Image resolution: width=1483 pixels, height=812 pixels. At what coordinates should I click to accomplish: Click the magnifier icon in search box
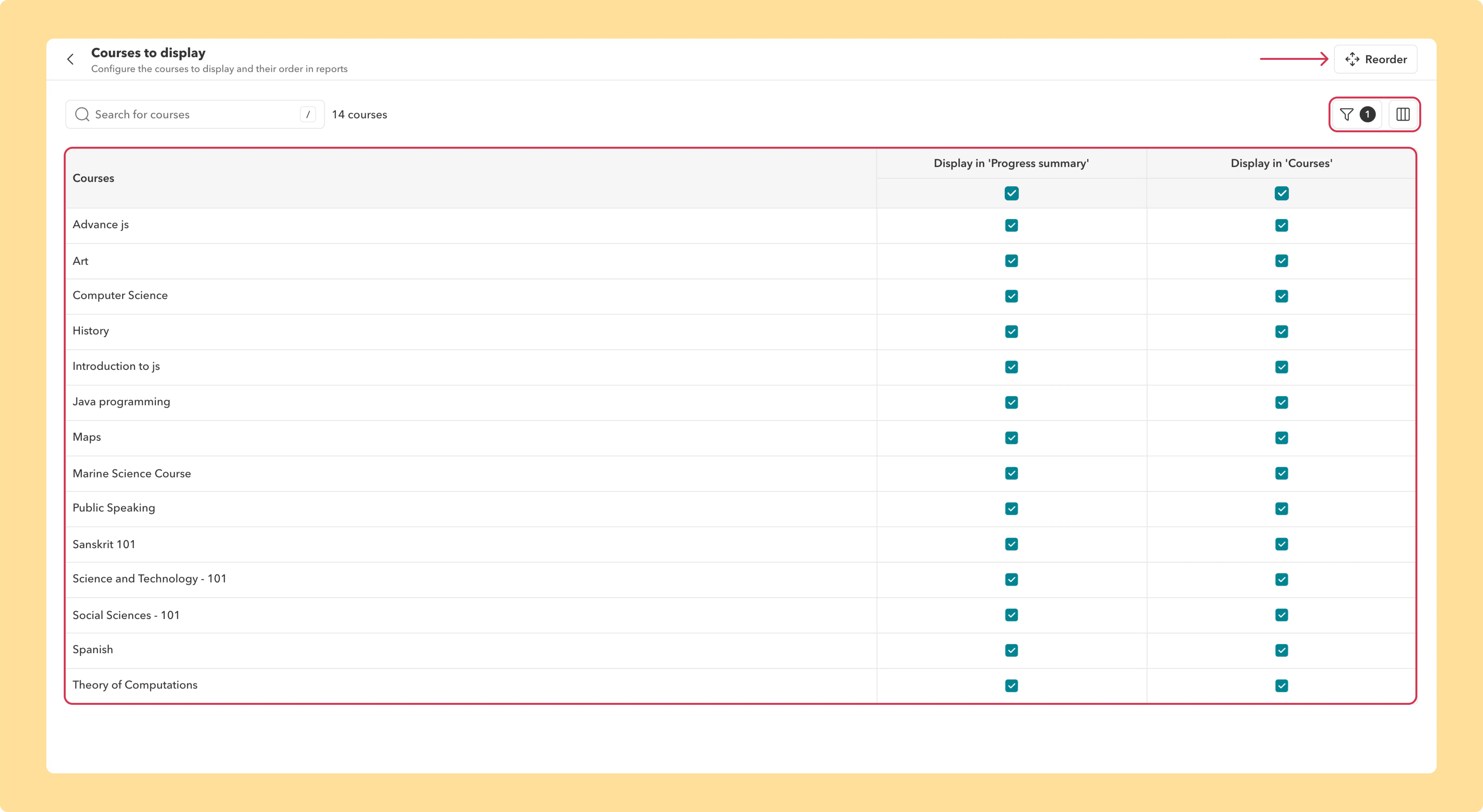click(x=82, y=115)
